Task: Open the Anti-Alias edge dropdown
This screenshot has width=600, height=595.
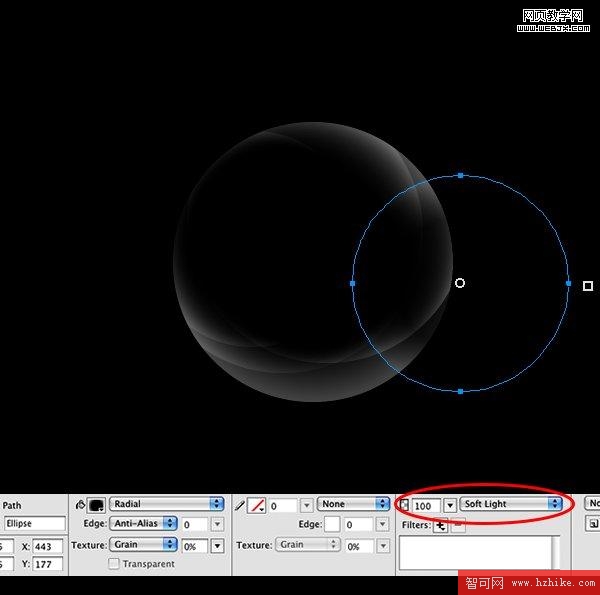Action: click(143, 523)
